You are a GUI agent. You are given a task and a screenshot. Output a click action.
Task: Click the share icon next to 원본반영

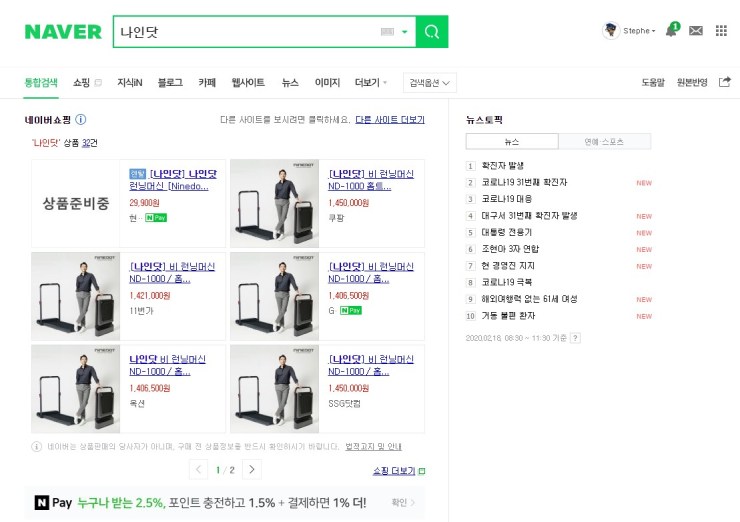click(724, 82)
